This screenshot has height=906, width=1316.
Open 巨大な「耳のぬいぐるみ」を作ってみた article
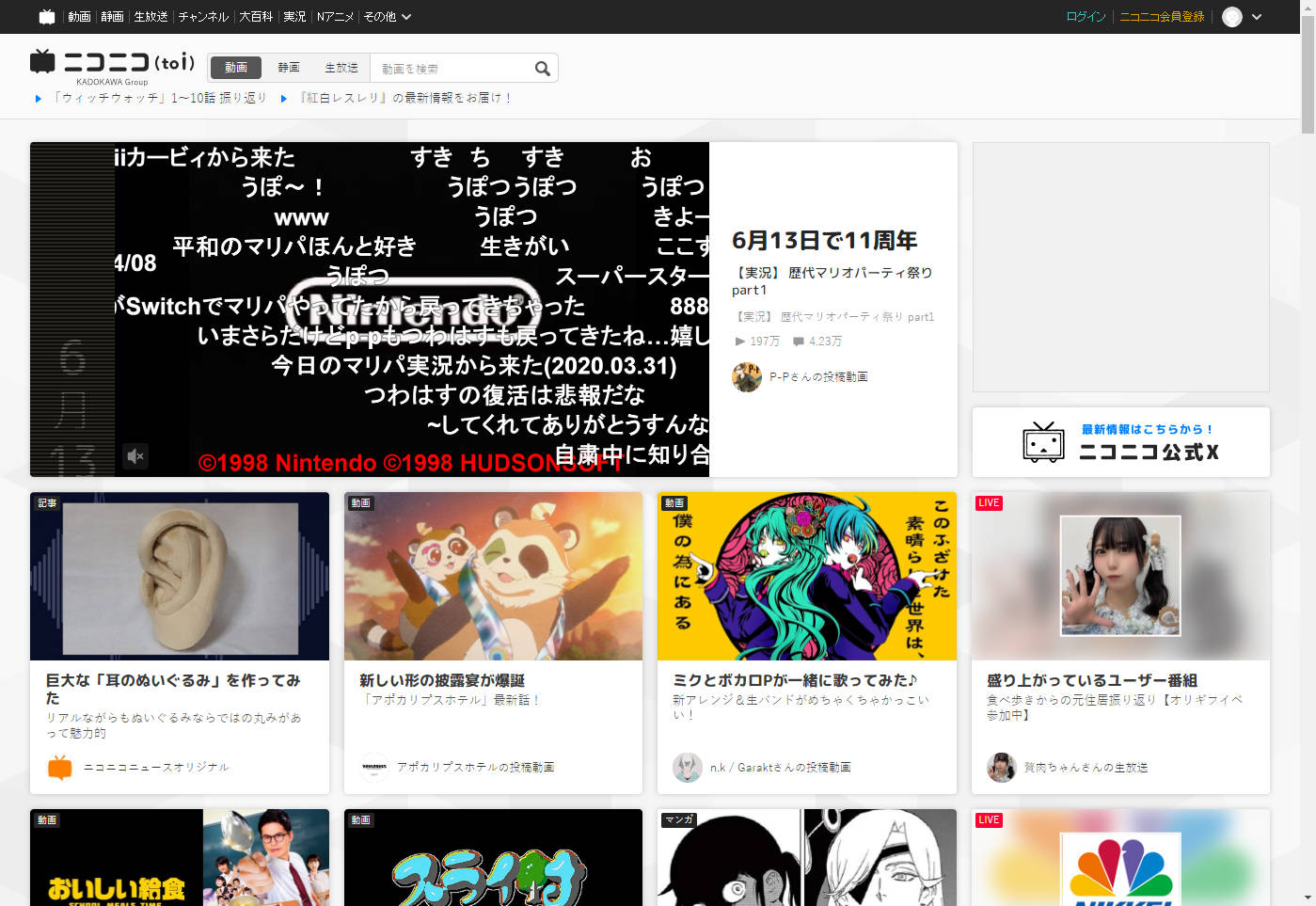(173, 689)
